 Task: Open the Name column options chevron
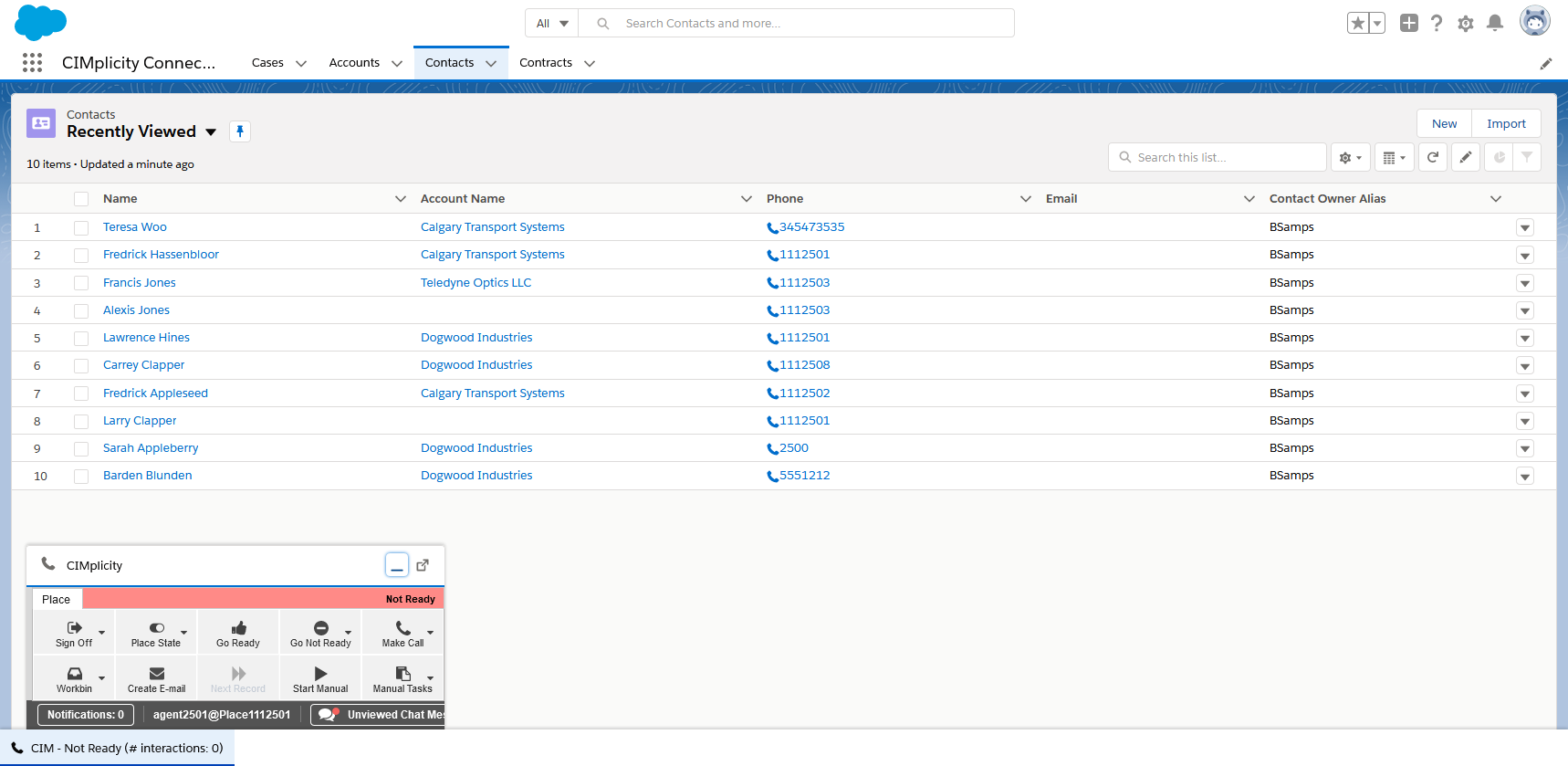(400, 198)
